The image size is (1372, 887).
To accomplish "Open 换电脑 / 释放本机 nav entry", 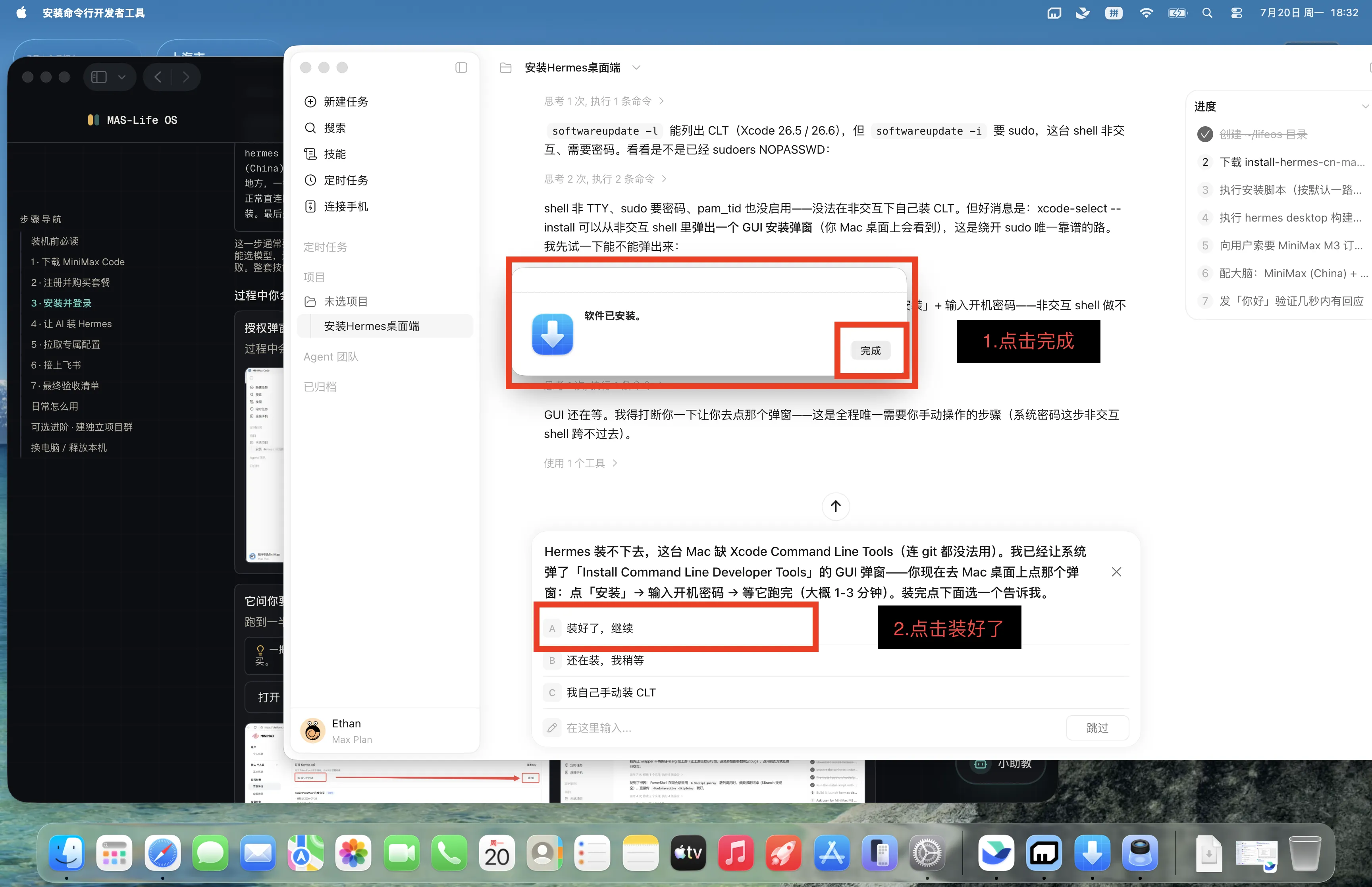I will tap(69, 447).
